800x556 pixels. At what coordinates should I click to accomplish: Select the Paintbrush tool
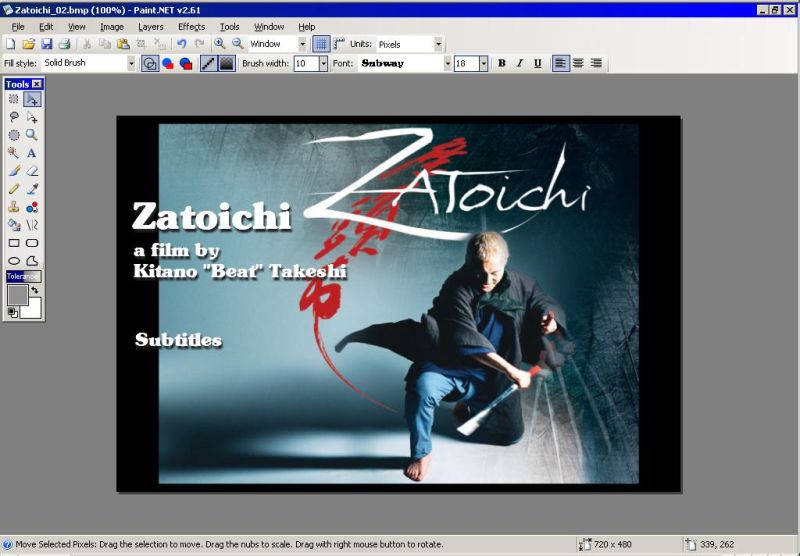click(14, 171)
